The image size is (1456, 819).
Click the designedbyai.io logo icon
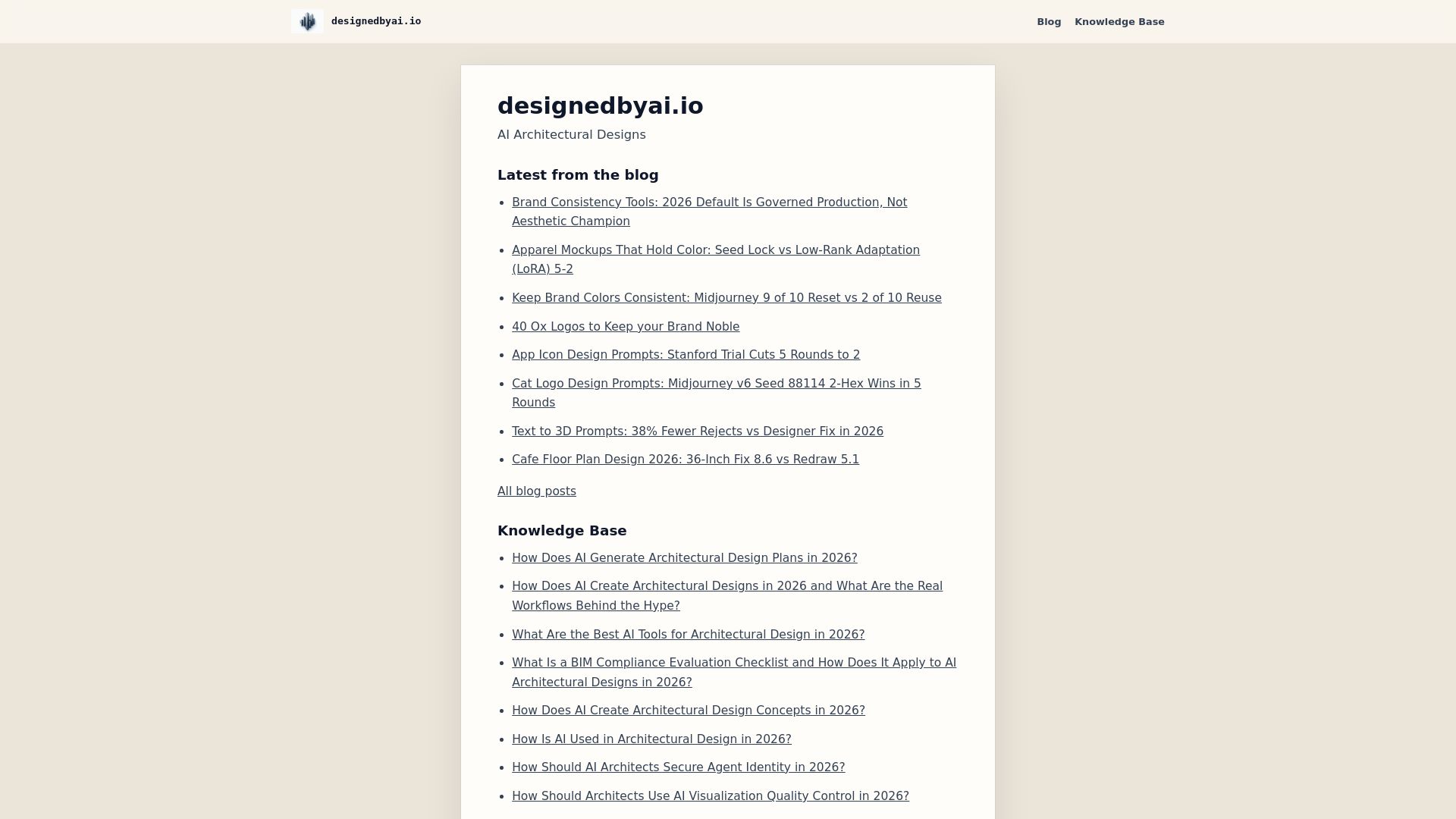307,21
